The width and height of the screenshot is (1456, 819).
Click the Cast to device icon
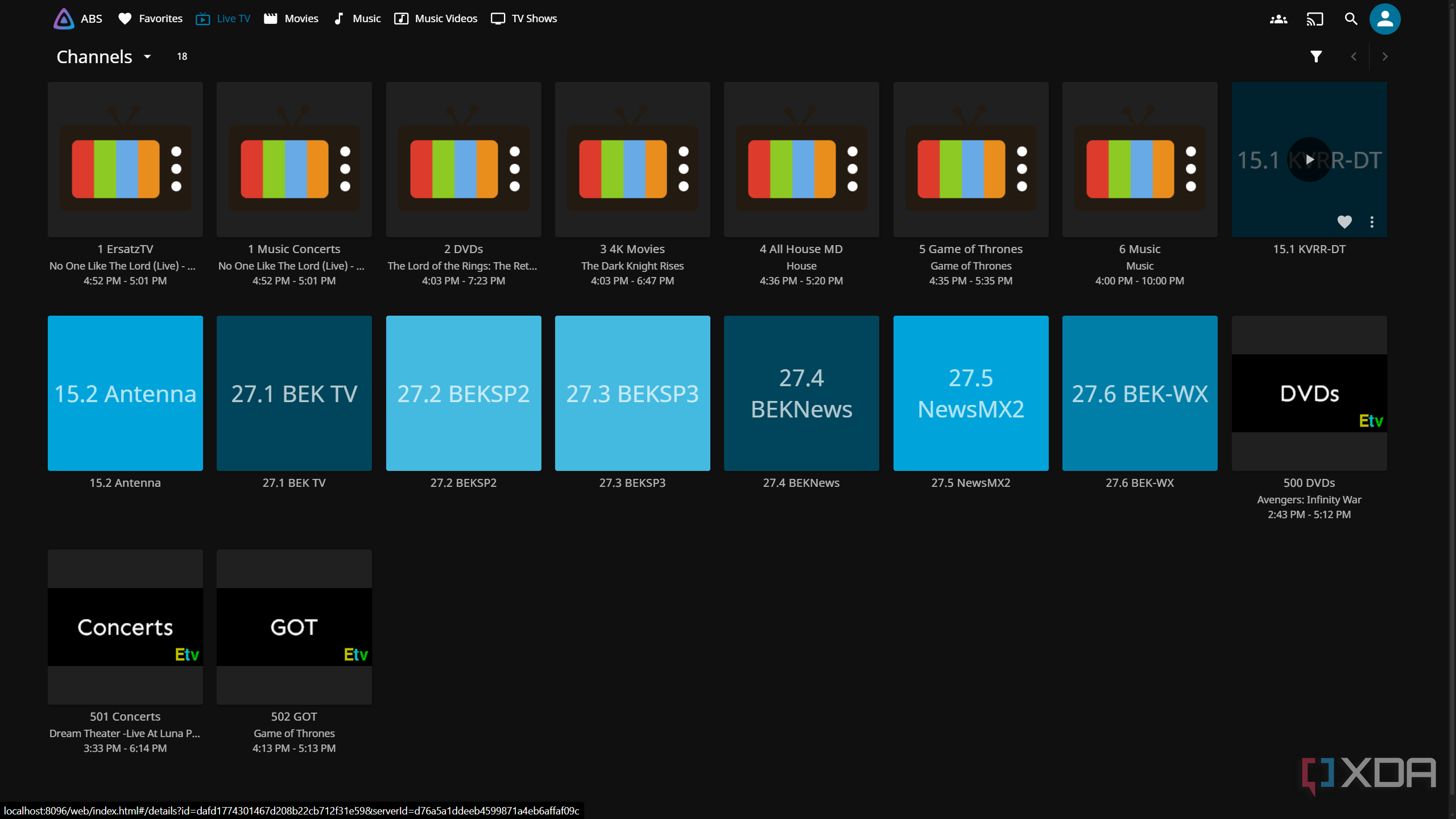pyautogui.click(x=1315, y=19)
